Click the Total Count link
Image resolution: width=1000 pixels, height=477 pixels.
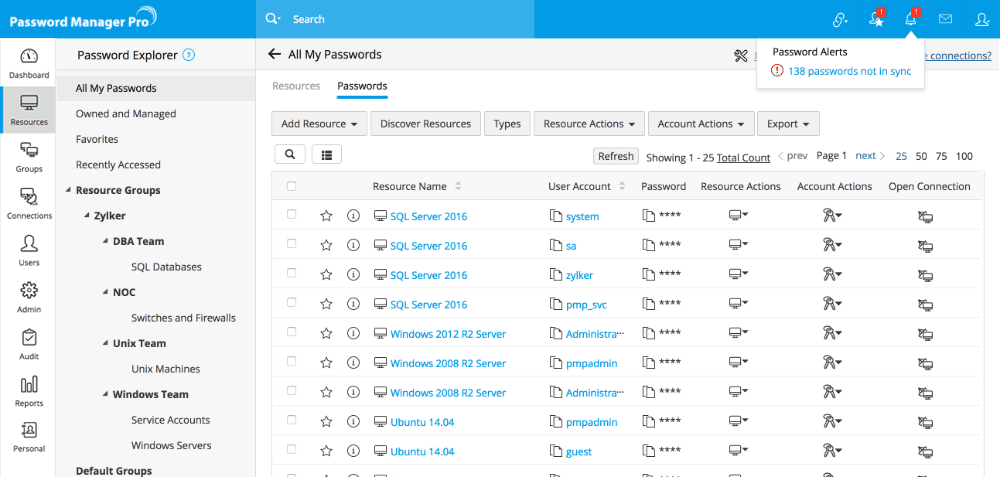(744, 157)
